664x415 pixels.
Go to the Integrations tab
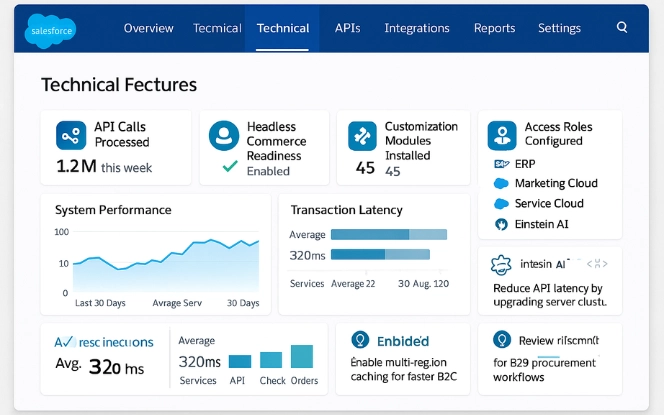coord(417,28)
